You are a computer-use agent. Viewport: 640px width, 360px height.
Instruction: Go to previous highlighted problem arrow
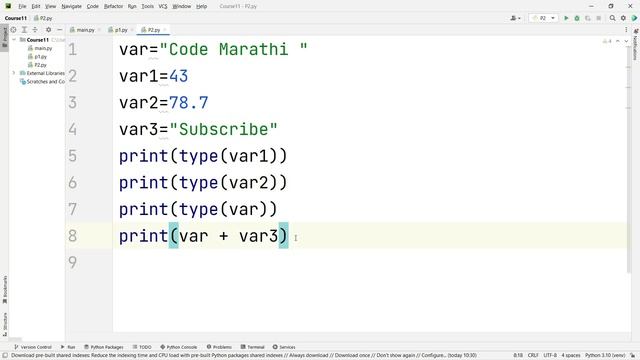coord(618,41)
